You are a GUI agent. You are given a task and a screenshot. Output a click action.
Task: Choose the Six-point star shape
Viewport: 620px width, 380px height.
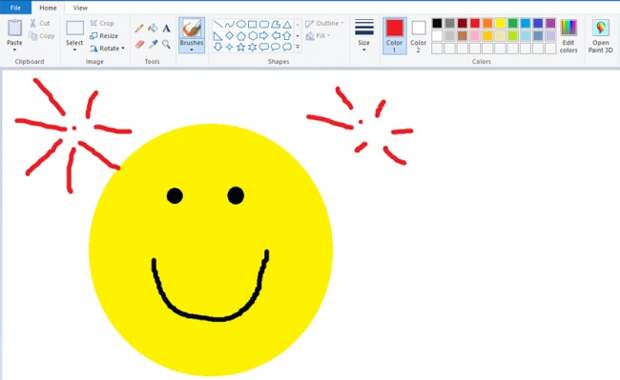tap(252, 47)
